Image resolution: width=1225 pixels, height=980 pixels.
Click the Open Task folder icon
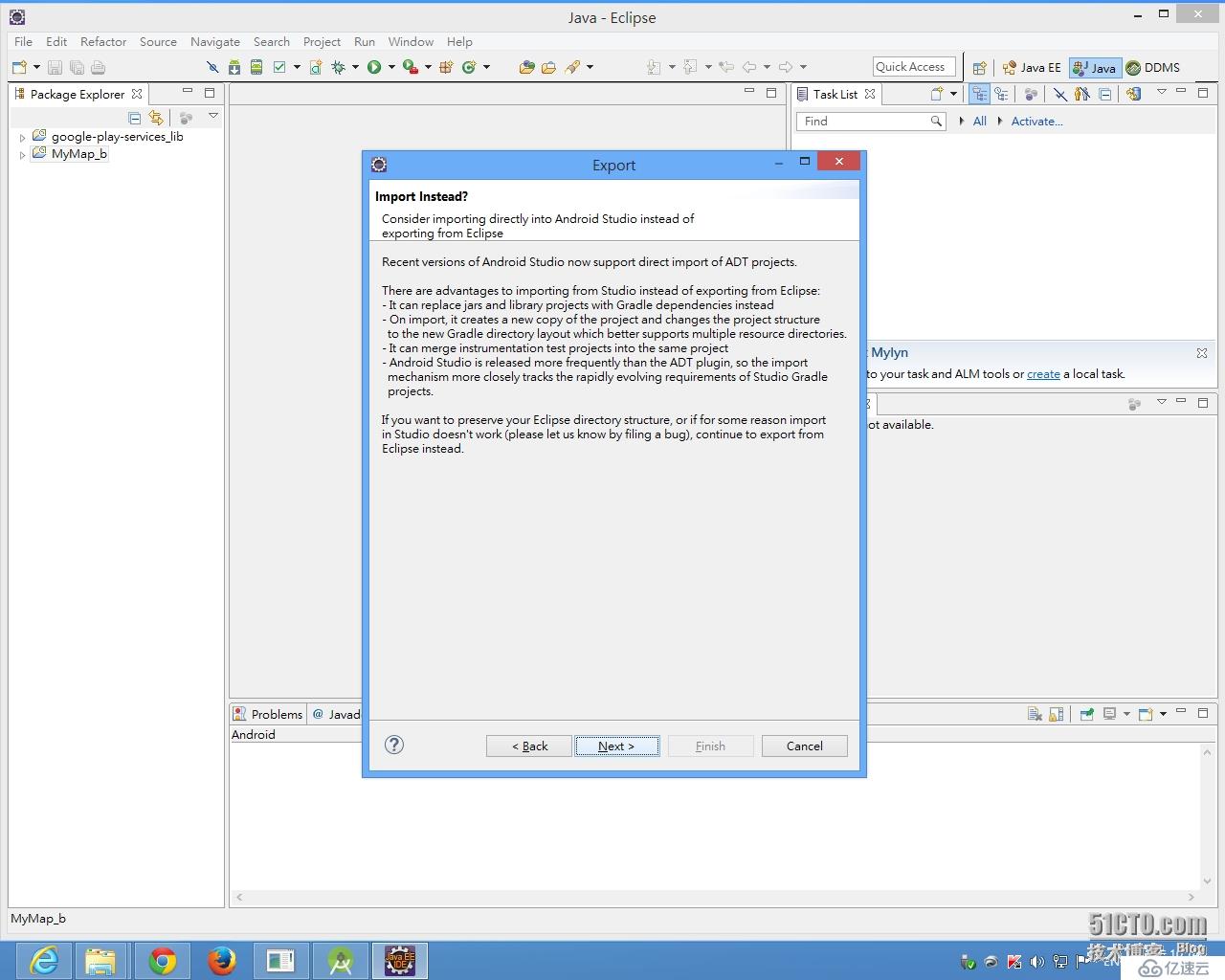548,67
